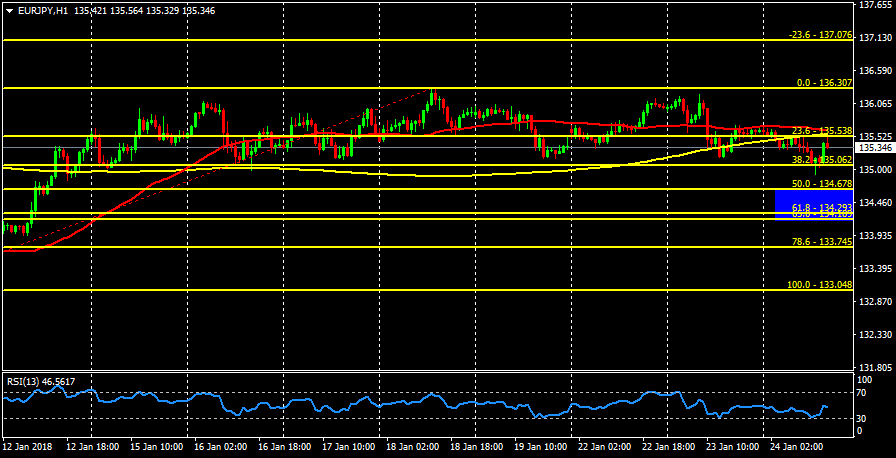Click the 132.870 price on the price scale
Screen dimensions: 896x458
click(875, 301)
